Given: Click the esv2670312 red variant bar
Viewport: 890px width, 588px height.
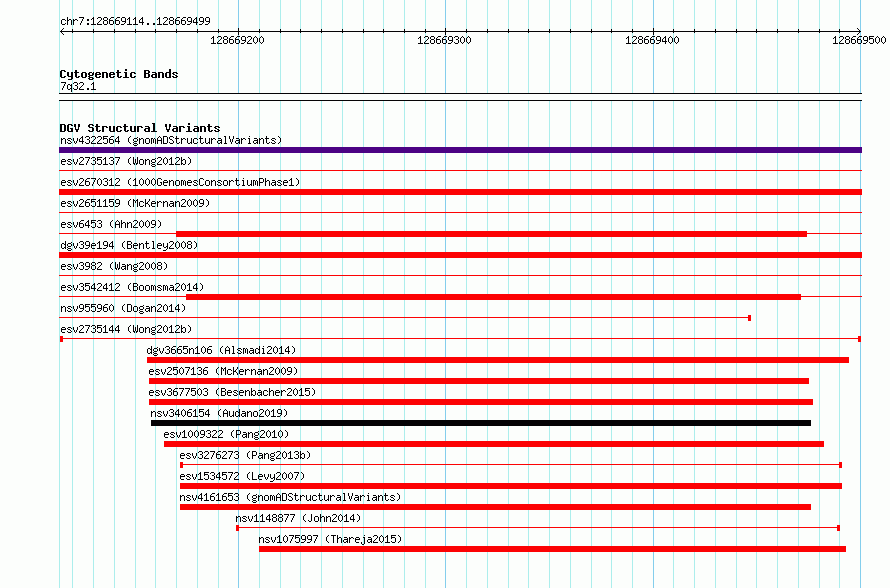Looking at the screenshot, I should (x=460, y=192).
